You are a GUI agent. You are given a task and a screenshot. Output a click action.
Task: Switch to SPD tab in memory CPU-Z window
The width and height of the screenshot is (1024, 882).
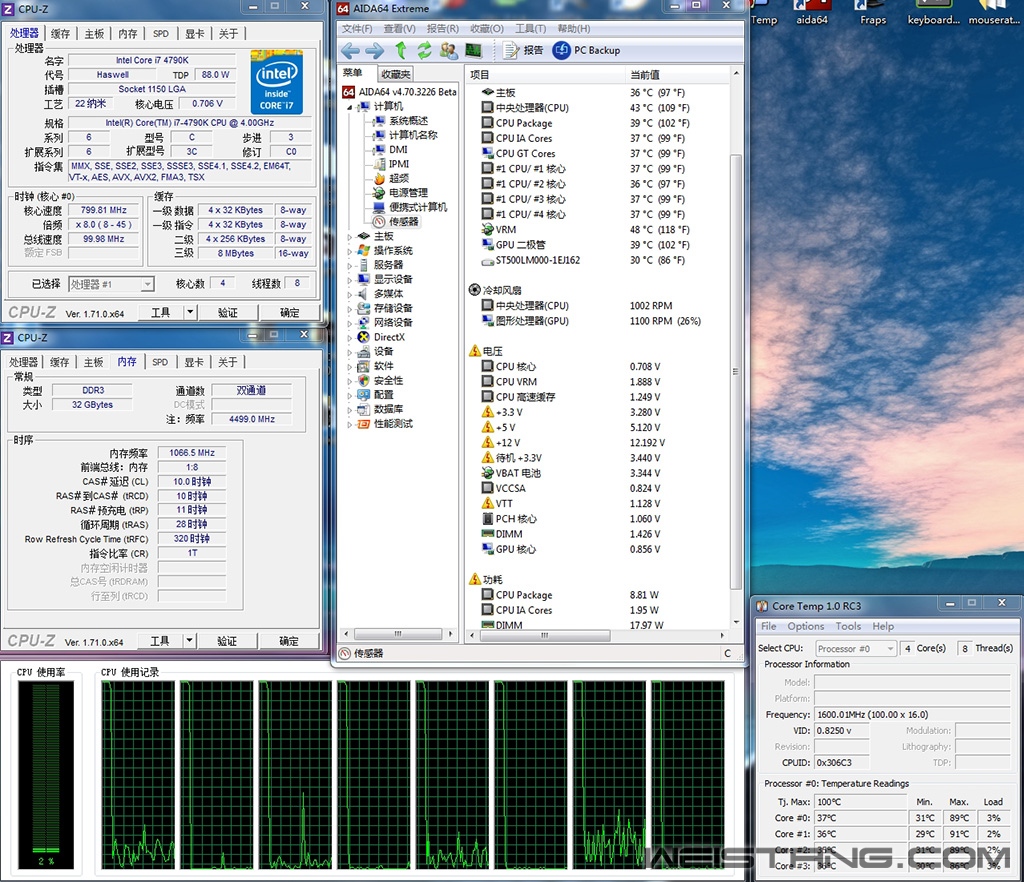coord(160,362)
